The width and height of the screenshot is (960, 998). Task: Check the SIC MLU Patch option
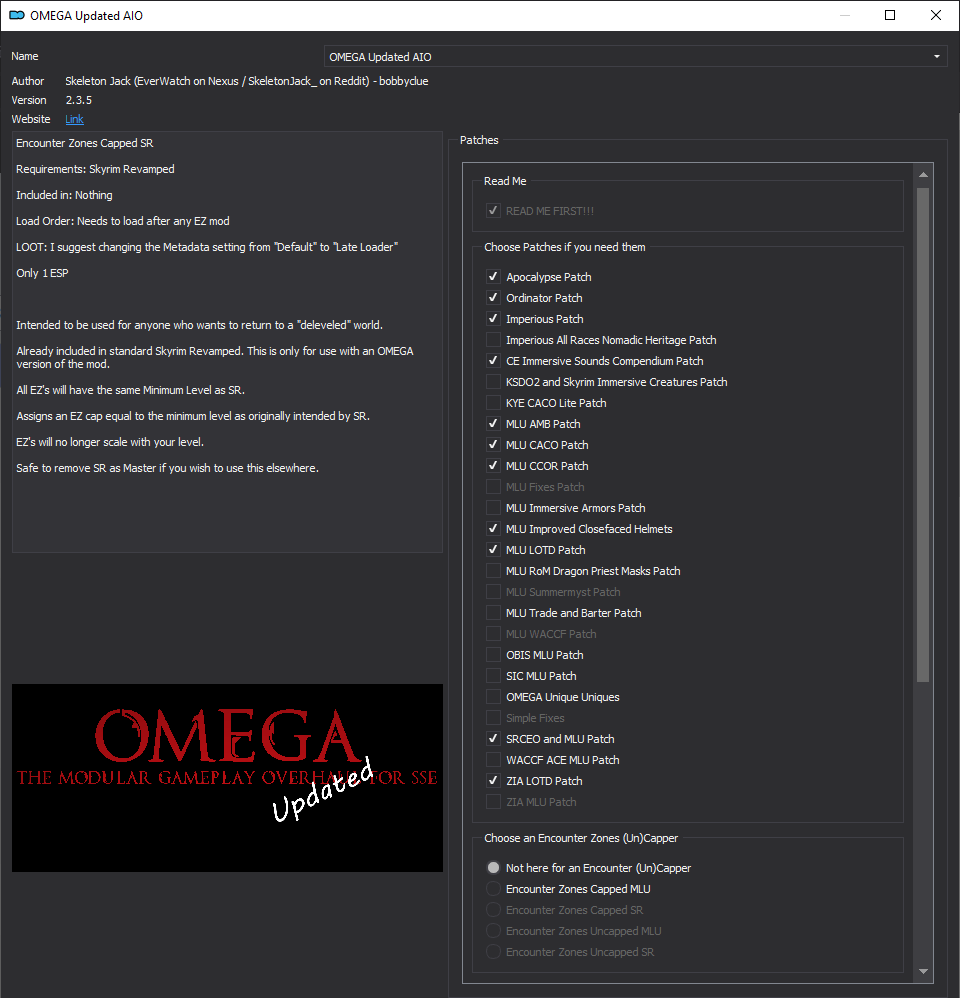pyautogui.click(x=493, y=676)
